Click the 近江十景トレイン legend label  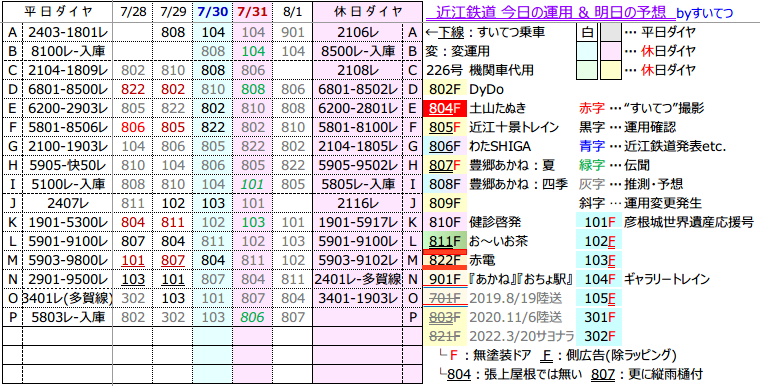coord(514,127)
